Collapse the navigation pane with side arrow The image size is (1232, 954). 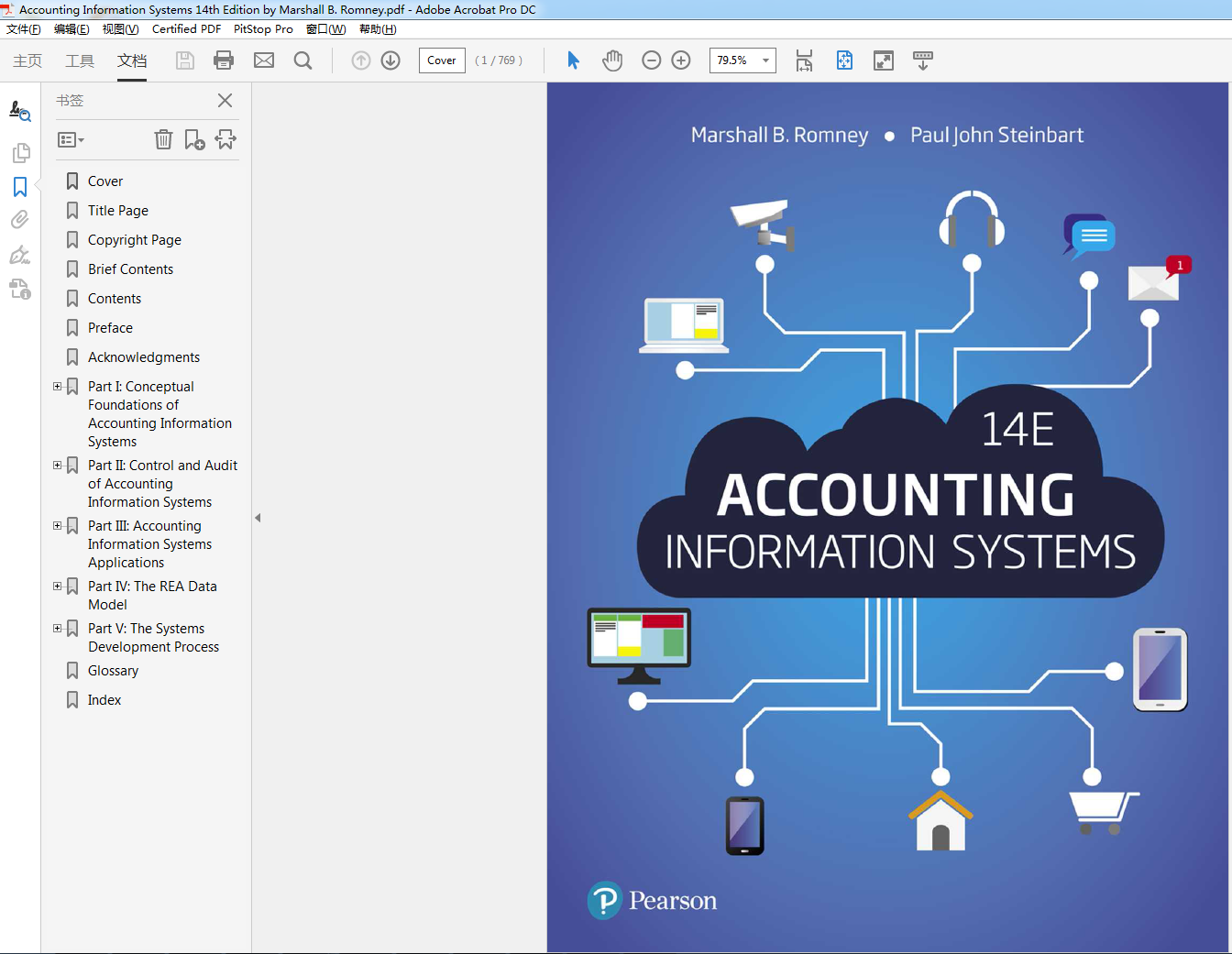click(258, 518)
